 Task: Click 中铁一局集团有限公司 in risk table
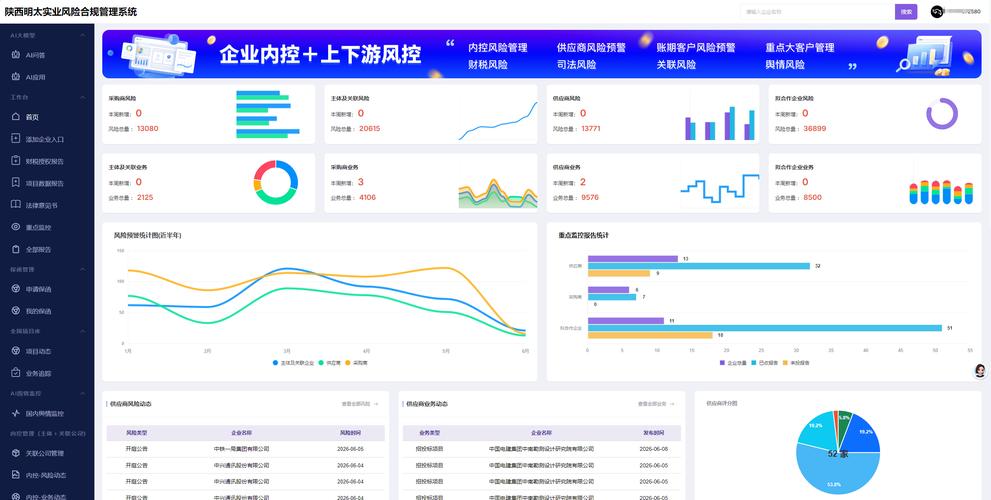tap(241, 449)
